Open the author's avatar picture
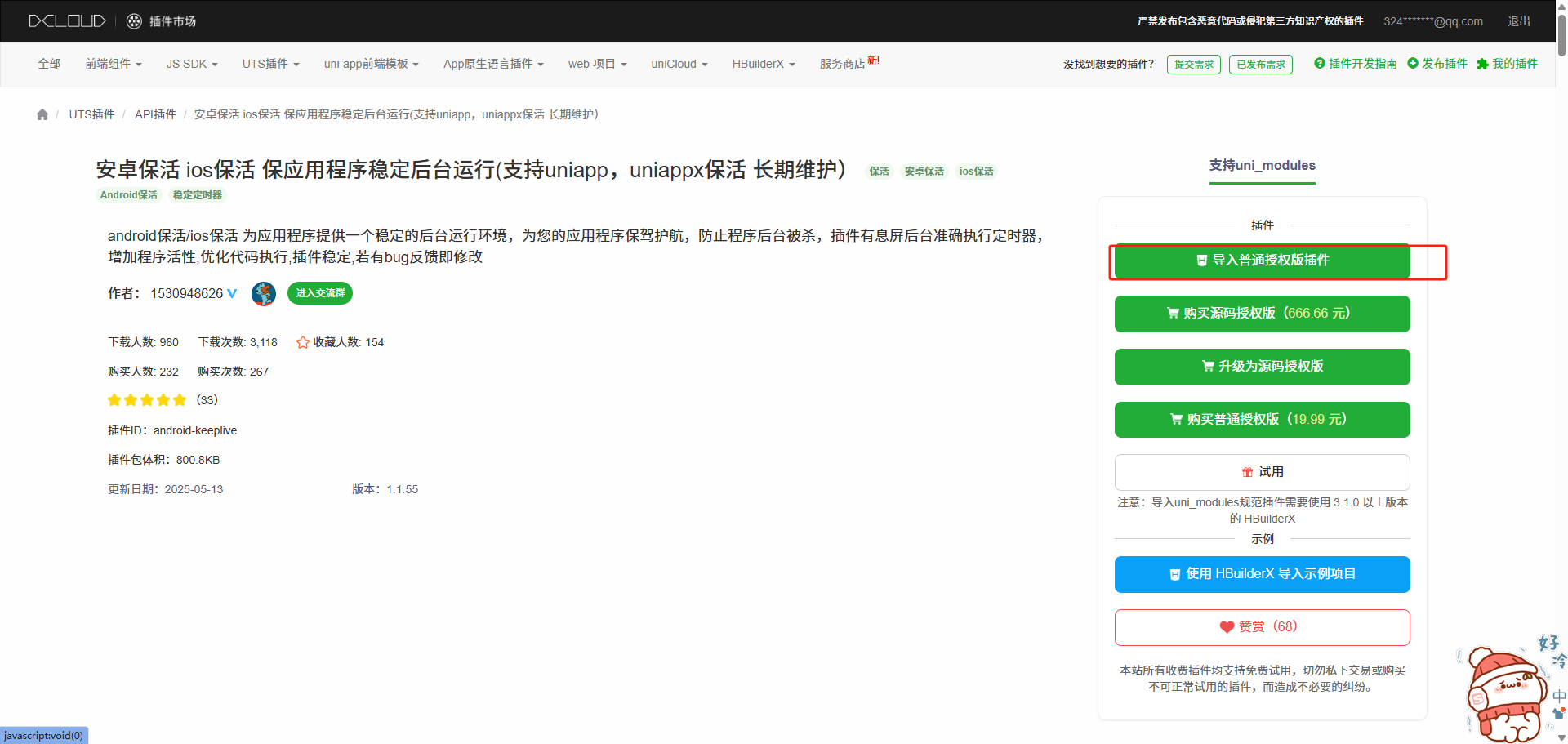This screenshot has width=1568, height=744. tap(264, 293)
